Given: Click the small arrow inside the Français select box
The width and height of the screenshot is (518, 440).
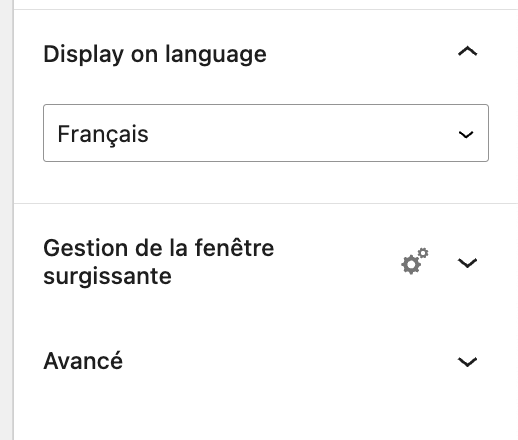Looking at the screenshot, I should pyautogui.click(x=466, y=134).
